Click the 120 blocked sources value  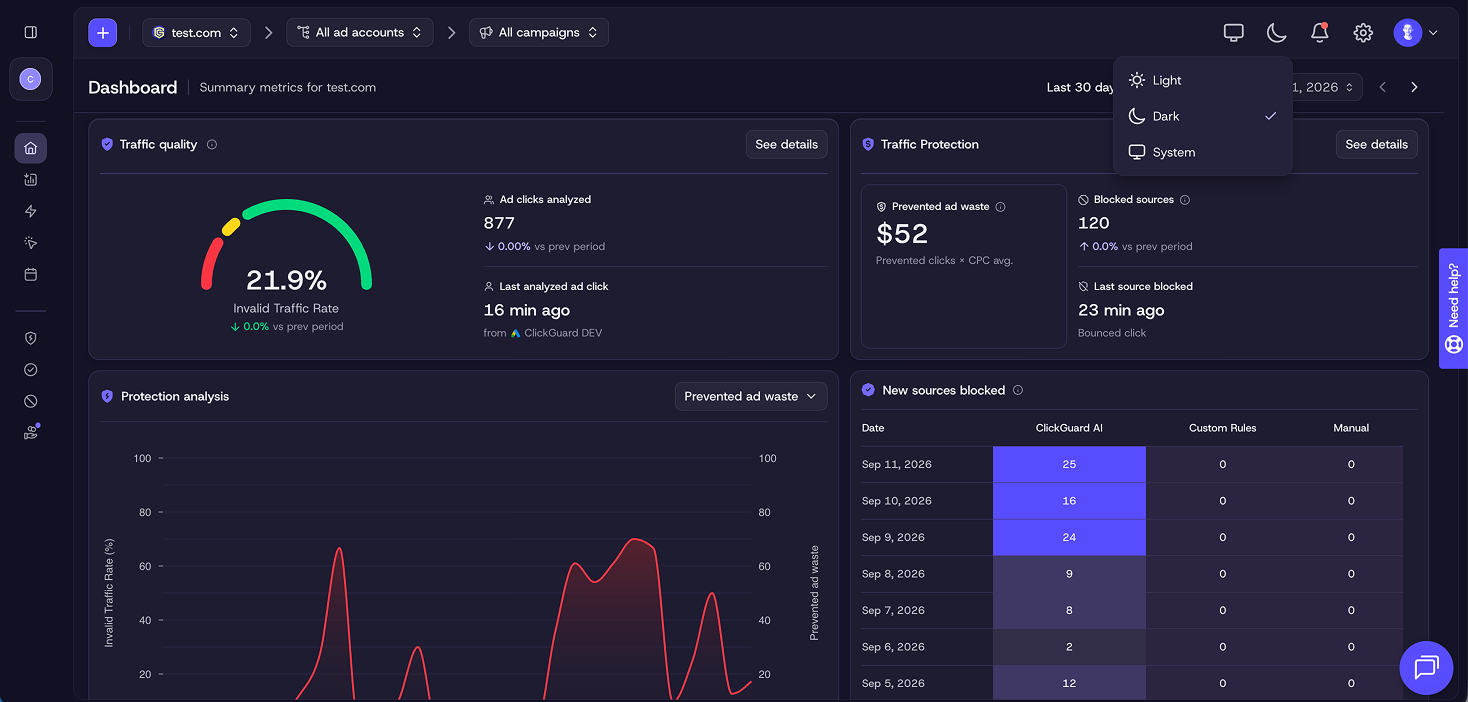coord(1094,223)
